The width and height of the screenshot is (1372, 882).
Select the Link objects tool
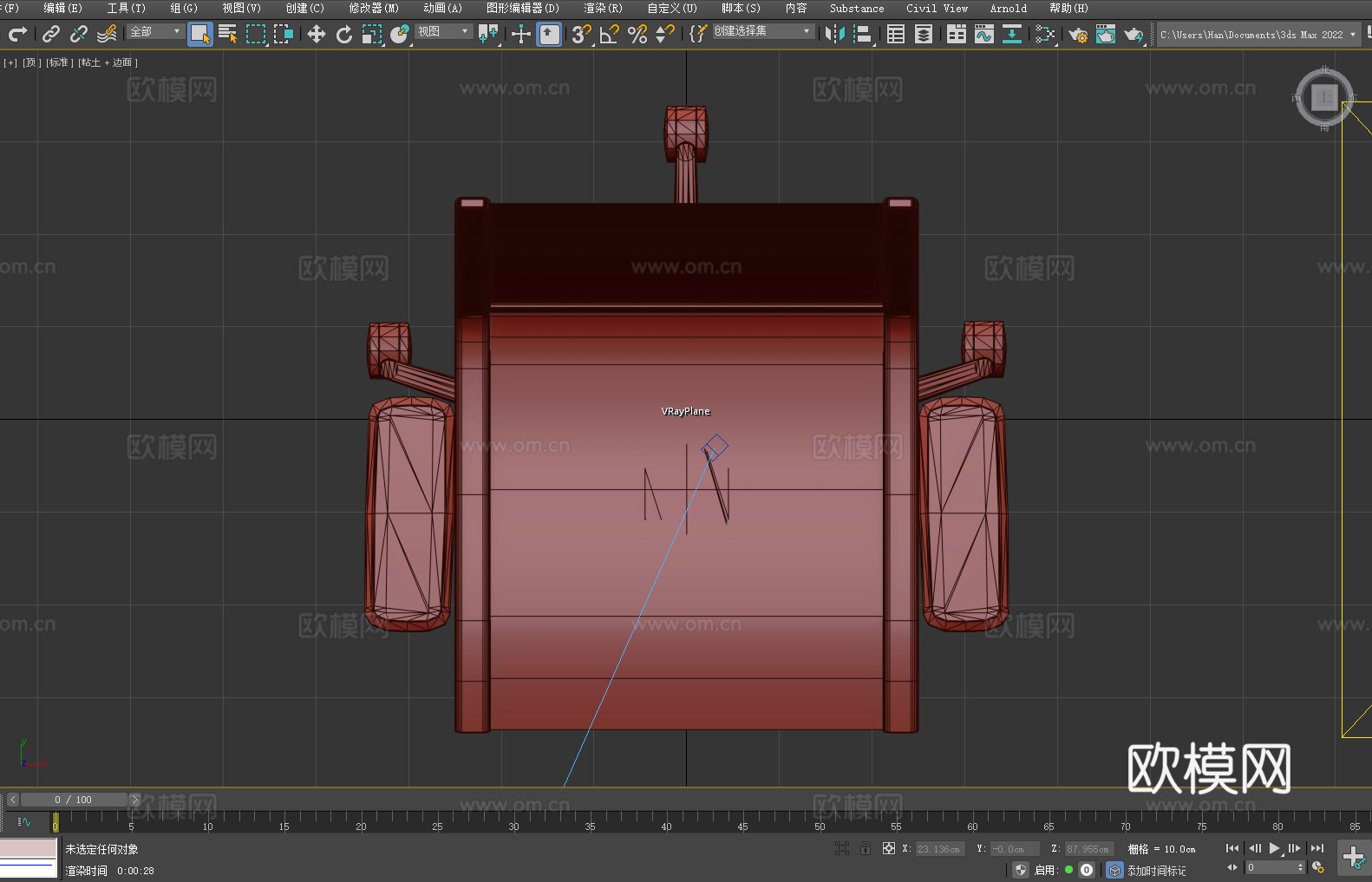click(x=51, y=34)
